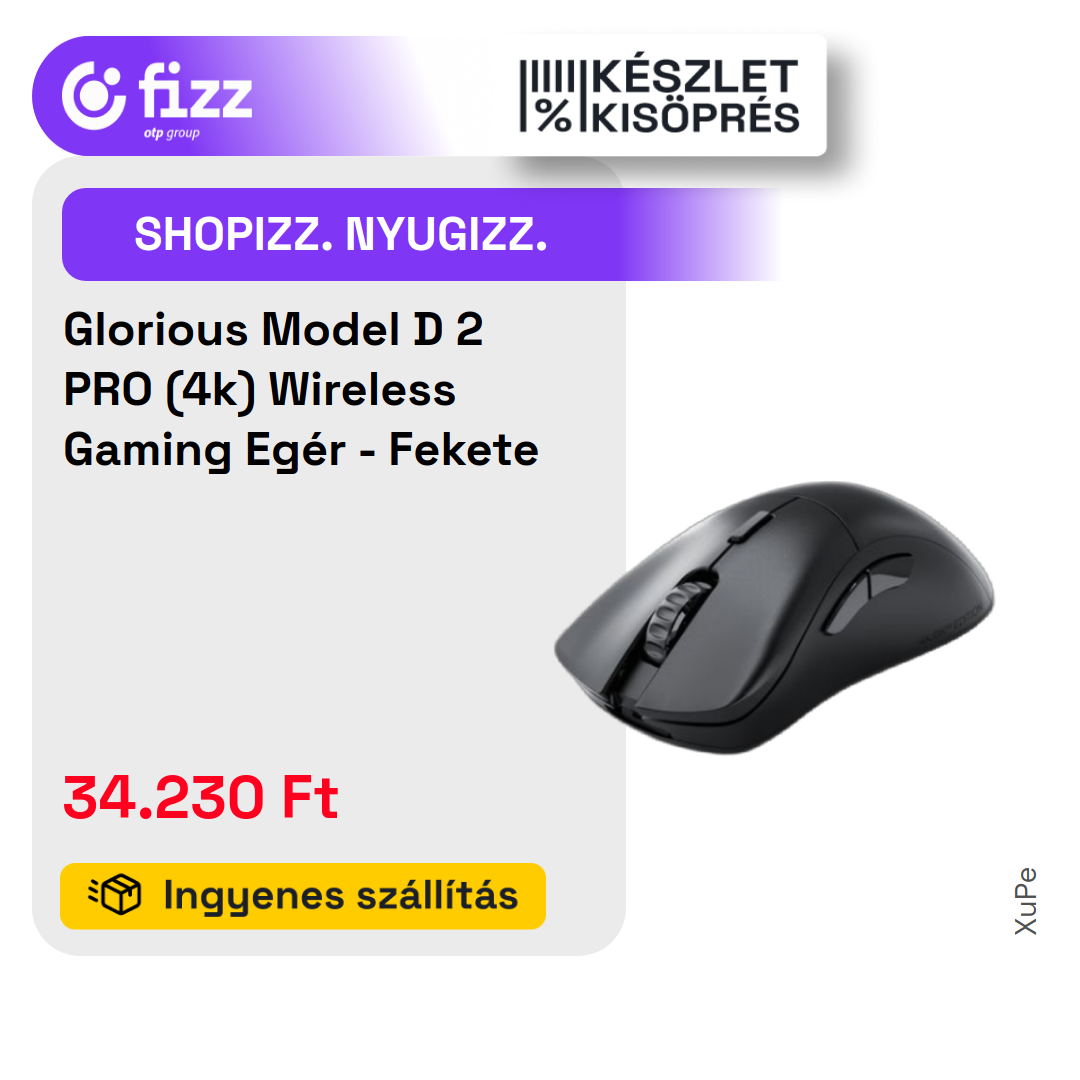The image size is (1080, 1080).
Task: Open the black gaming mouse product image
Action: (x=774, y=617)
